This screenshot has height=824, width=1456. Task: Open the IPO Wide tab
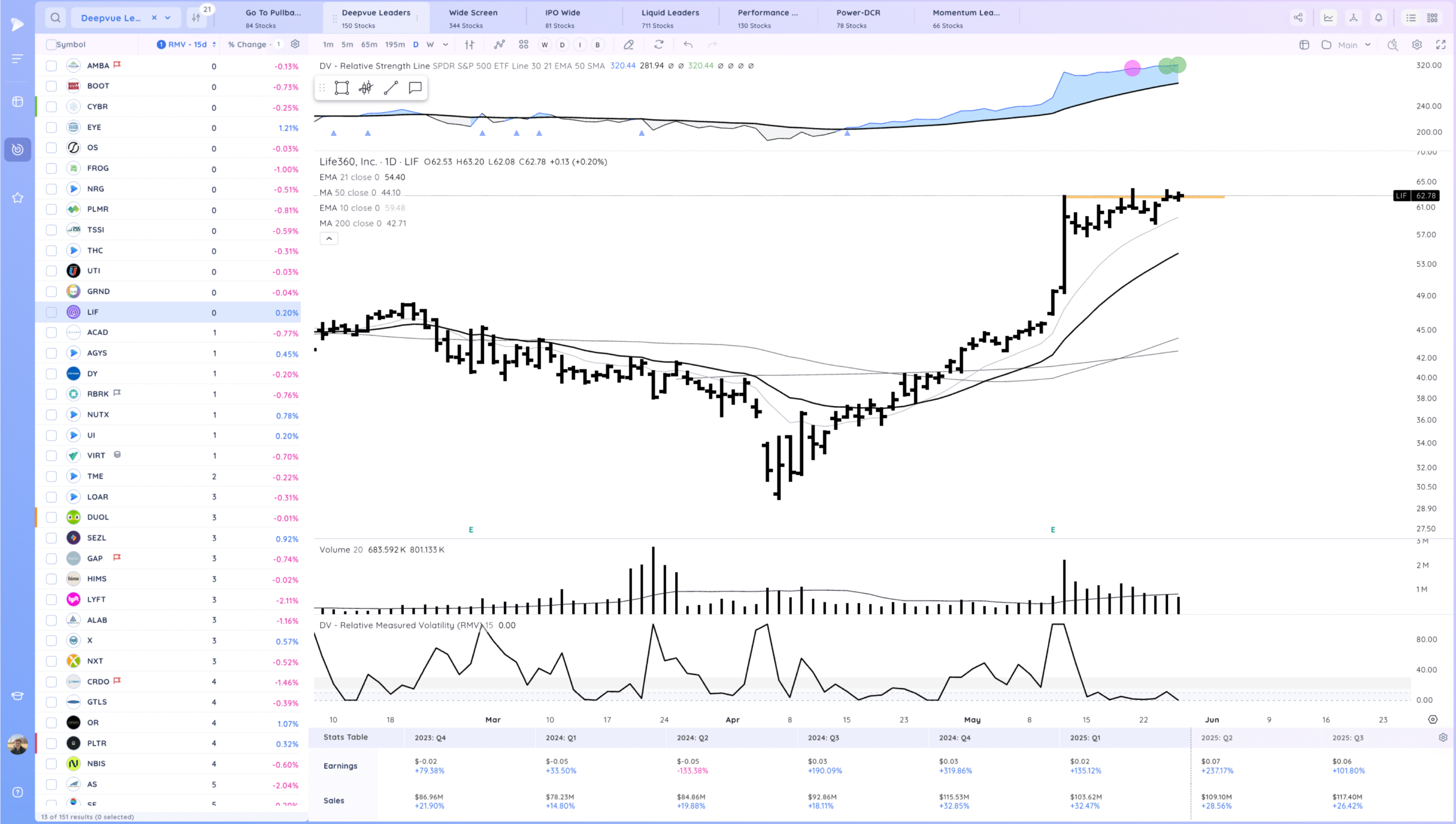pyautogui.click(x=562, y=18)
